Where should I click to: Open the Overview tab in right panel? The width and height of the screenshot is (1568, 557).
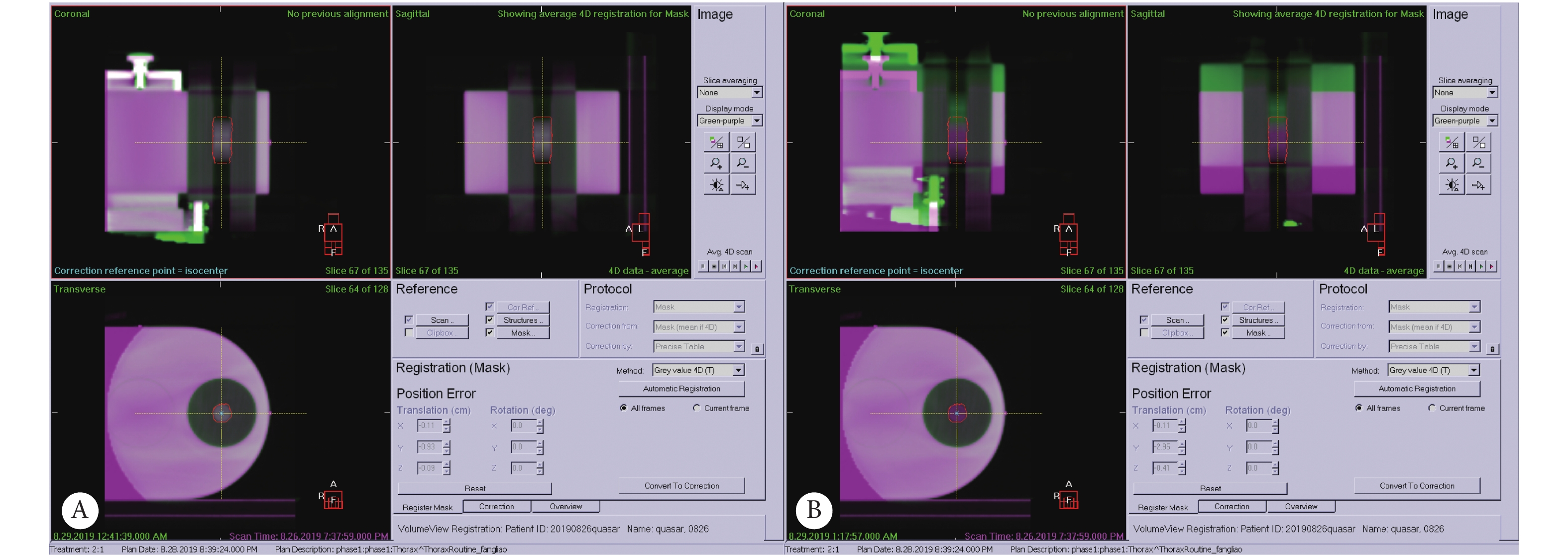[1301, 506]
